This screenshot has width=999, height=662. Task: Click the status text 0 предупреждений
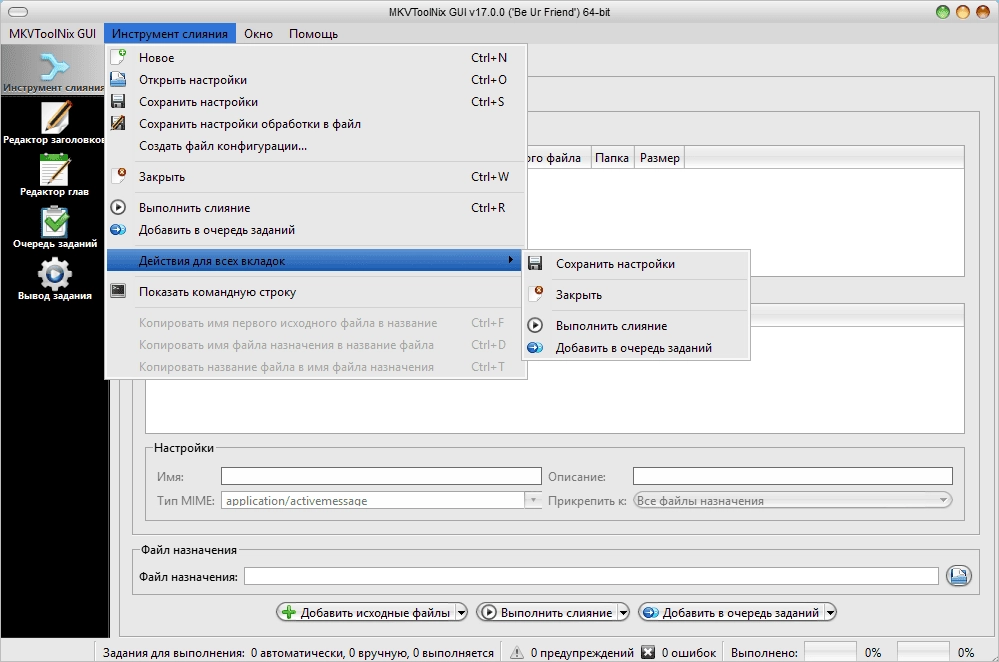tap(582, 652)
